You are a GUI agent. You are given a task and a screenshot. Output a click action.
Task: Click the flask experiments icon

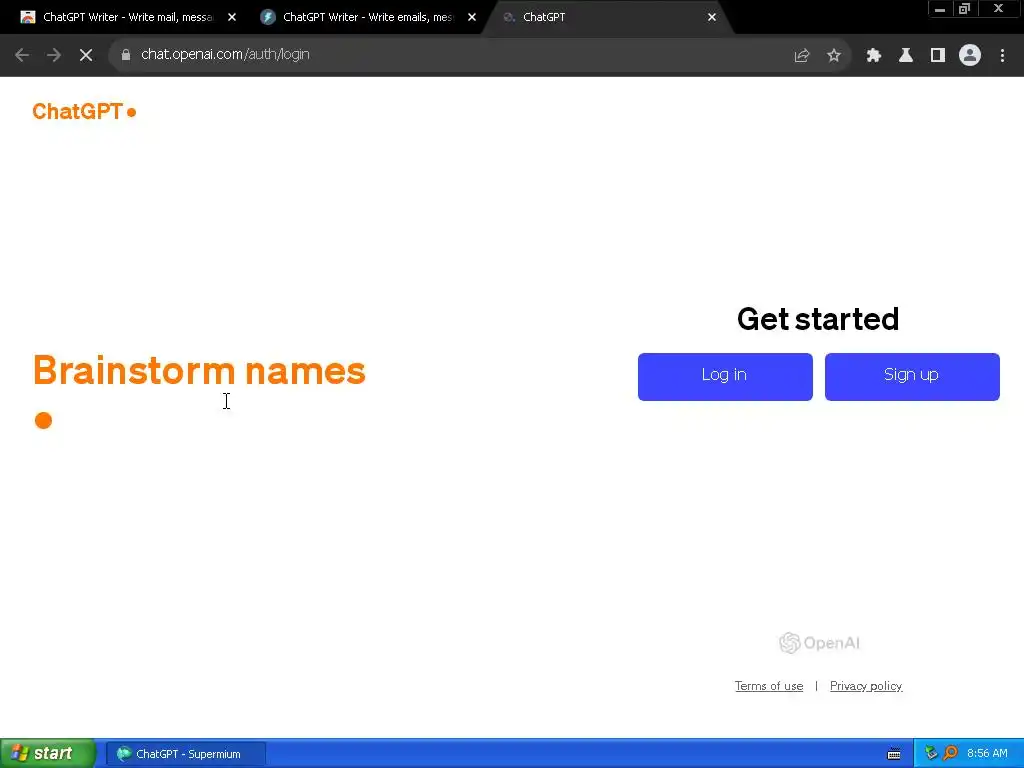tap(906, 55)
